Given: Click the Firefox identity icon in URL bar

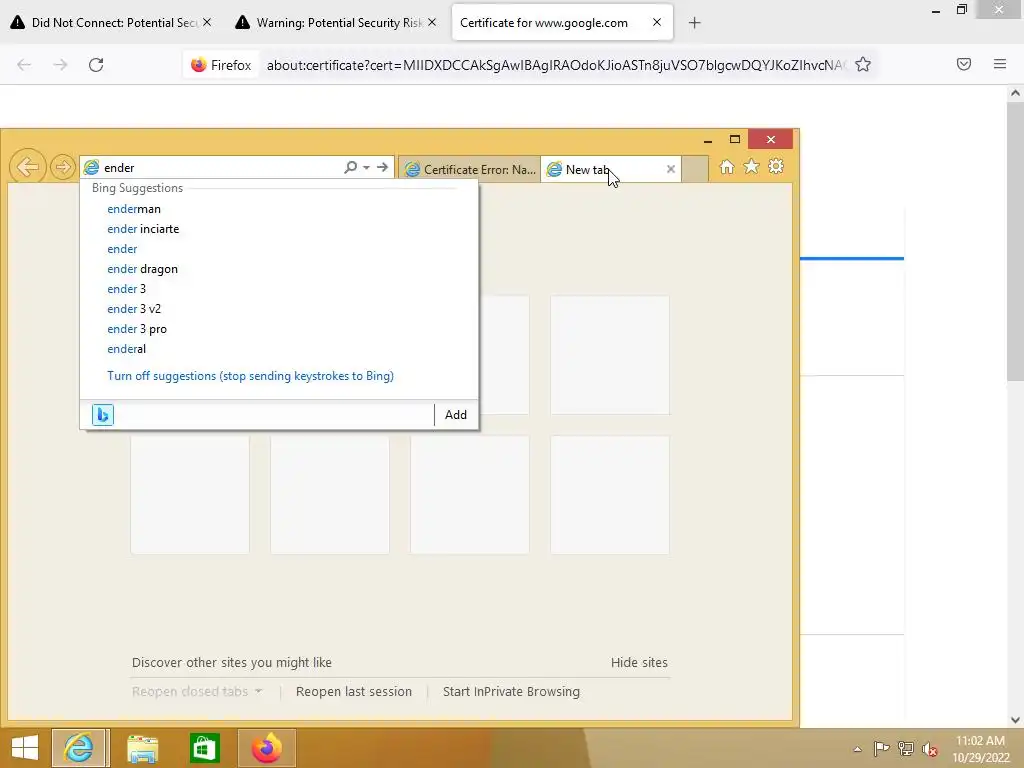Looking at the screenshot, I should (x=221, y=65).
